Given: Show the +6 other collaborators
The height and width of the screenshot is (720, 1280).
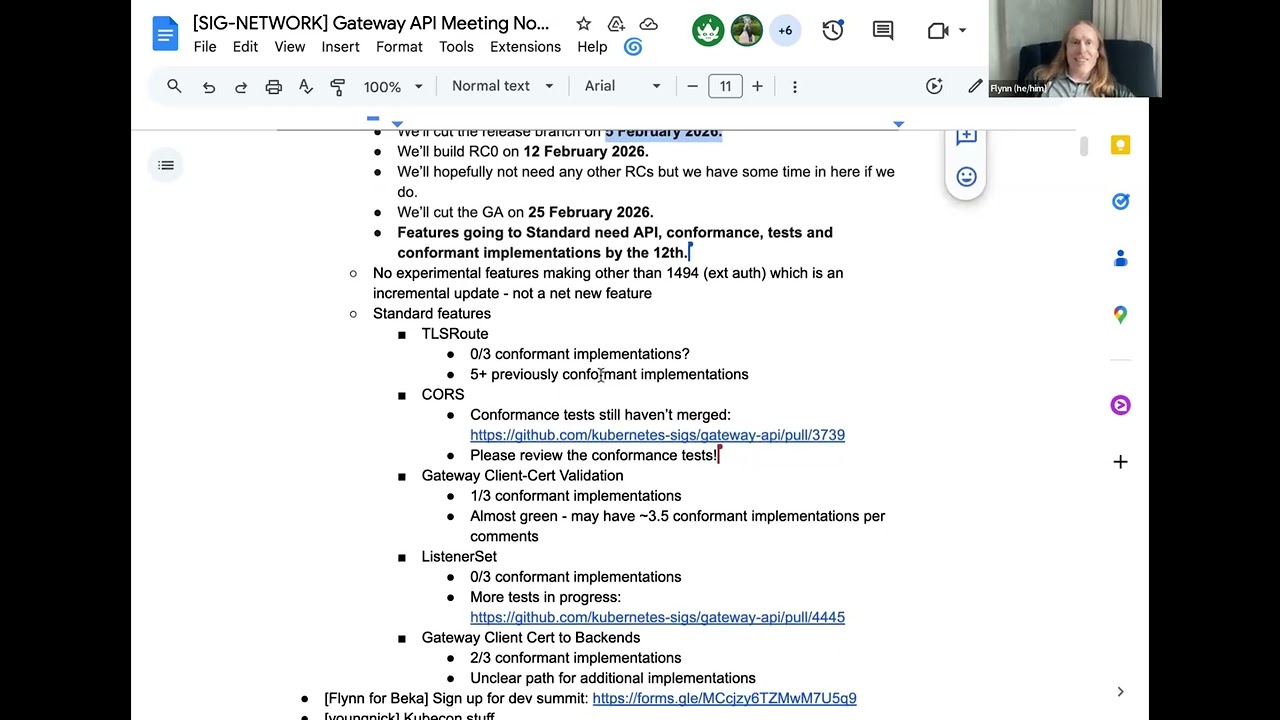Looking at the screenshot, I should (x=785, y=31).
